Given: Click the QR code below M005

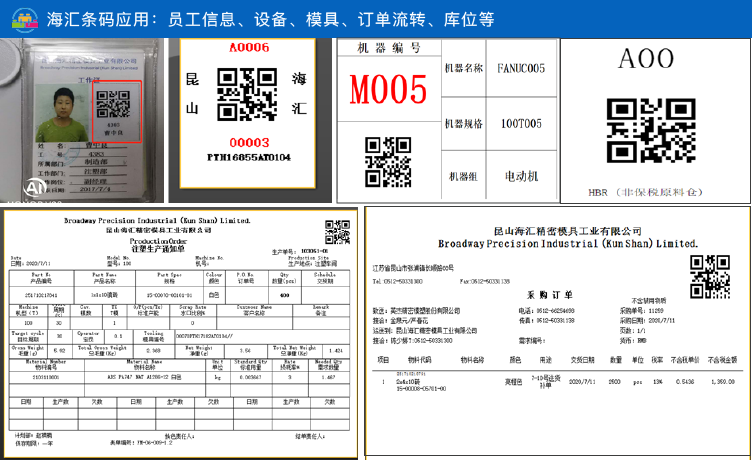Looking at the screenshot, I should coord(388,162).
